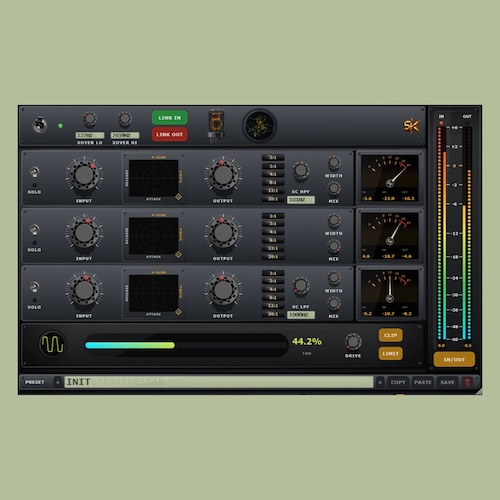Select the 12:1 ratio on the middle band
Viewport: 500px width, 500px height.
click(x=273, y=249)
